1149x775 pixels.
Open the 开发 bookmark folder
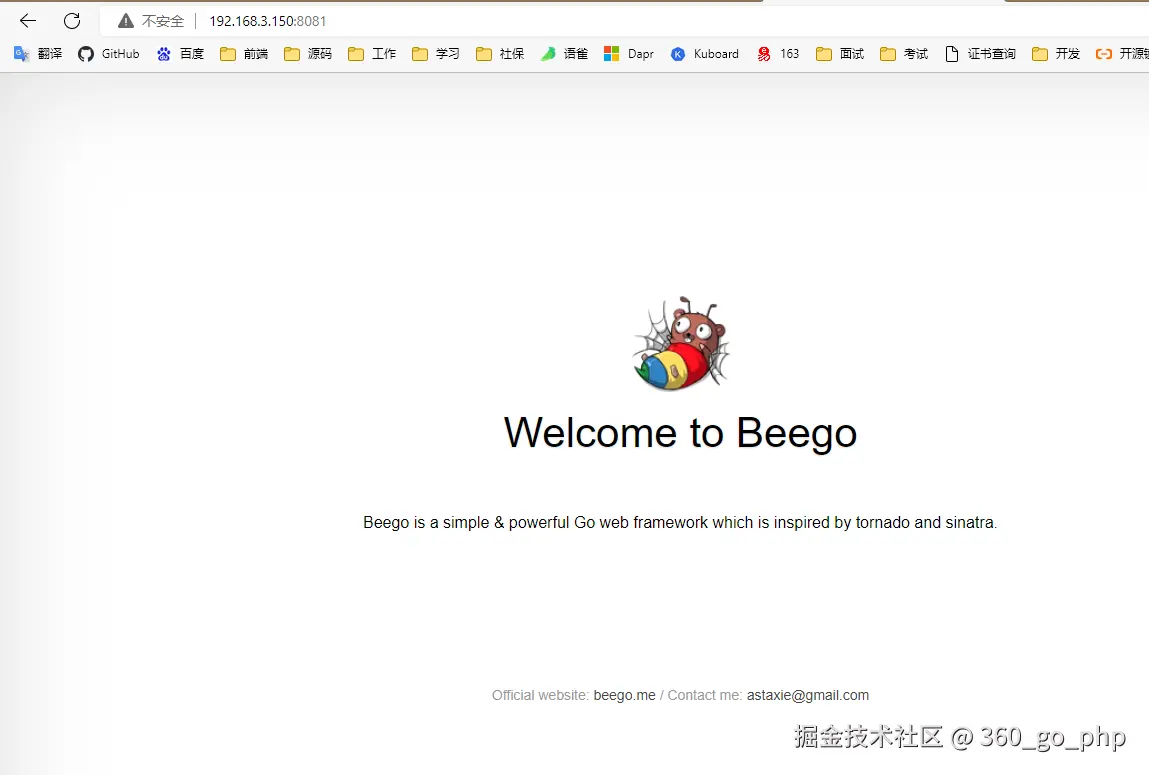click(1056, 53)
